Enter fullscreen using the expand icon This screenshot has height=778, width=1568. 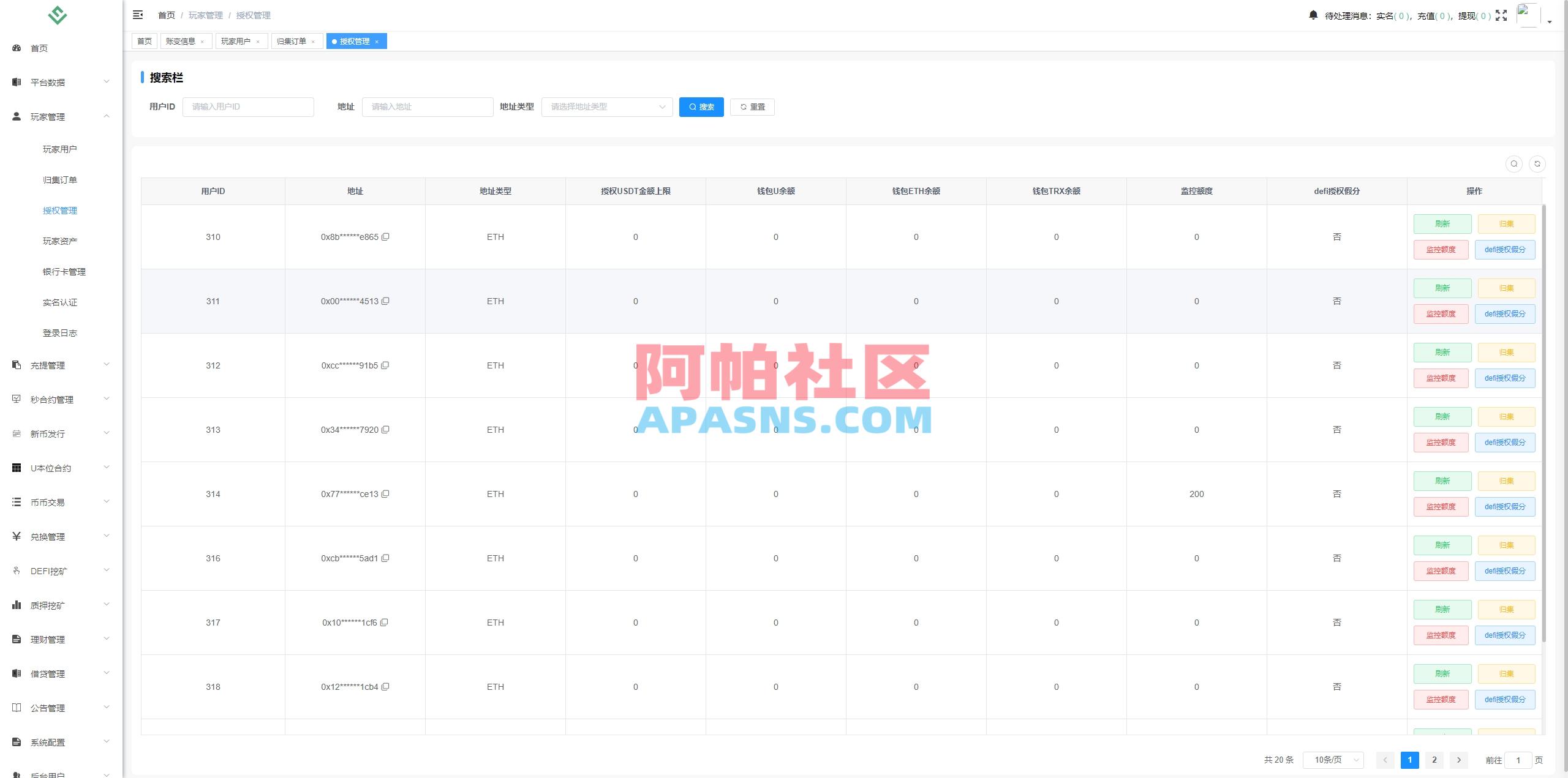point(1501,15)
